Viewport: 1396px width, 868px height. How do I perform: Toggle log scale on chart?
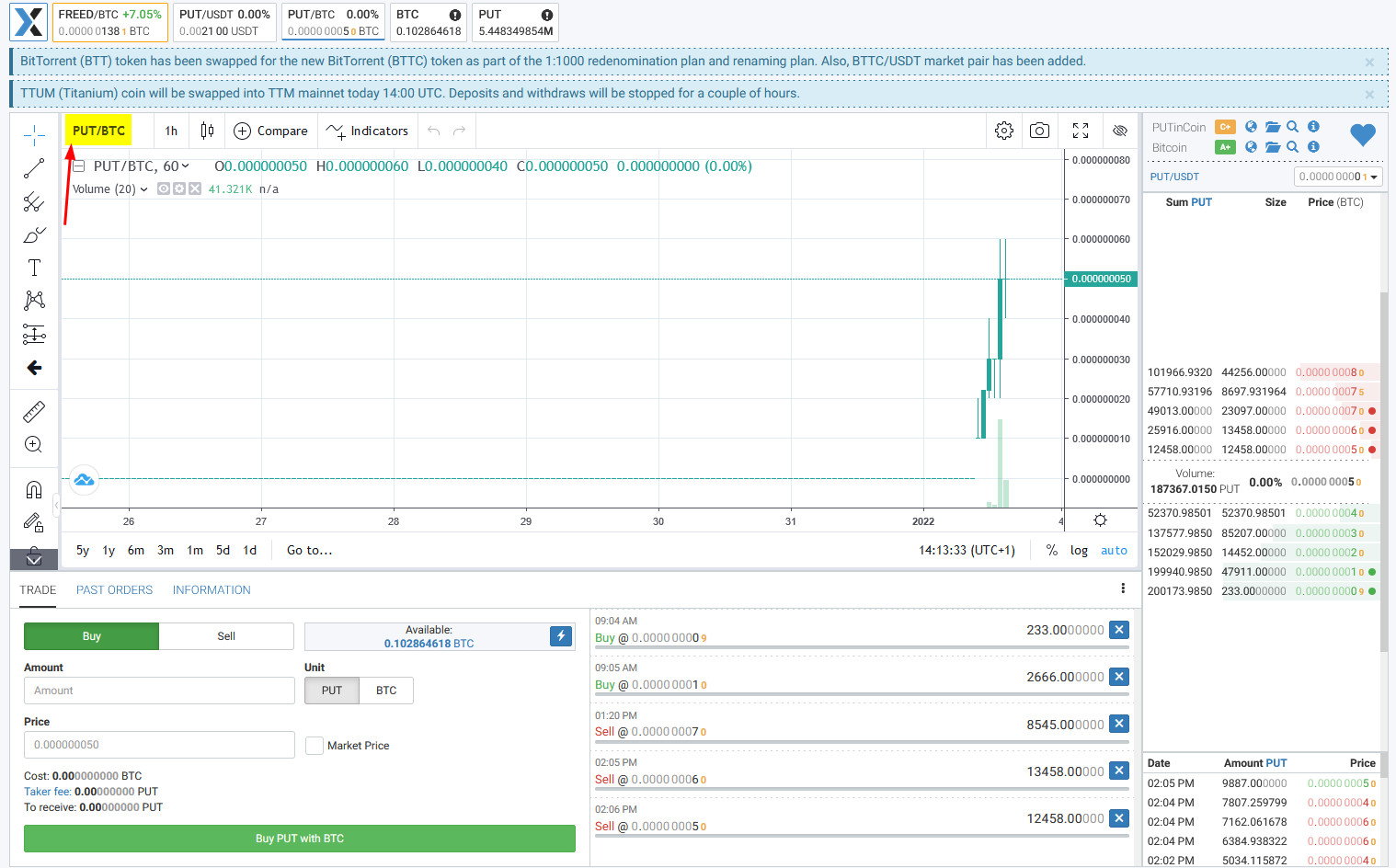pos(1079,550)
